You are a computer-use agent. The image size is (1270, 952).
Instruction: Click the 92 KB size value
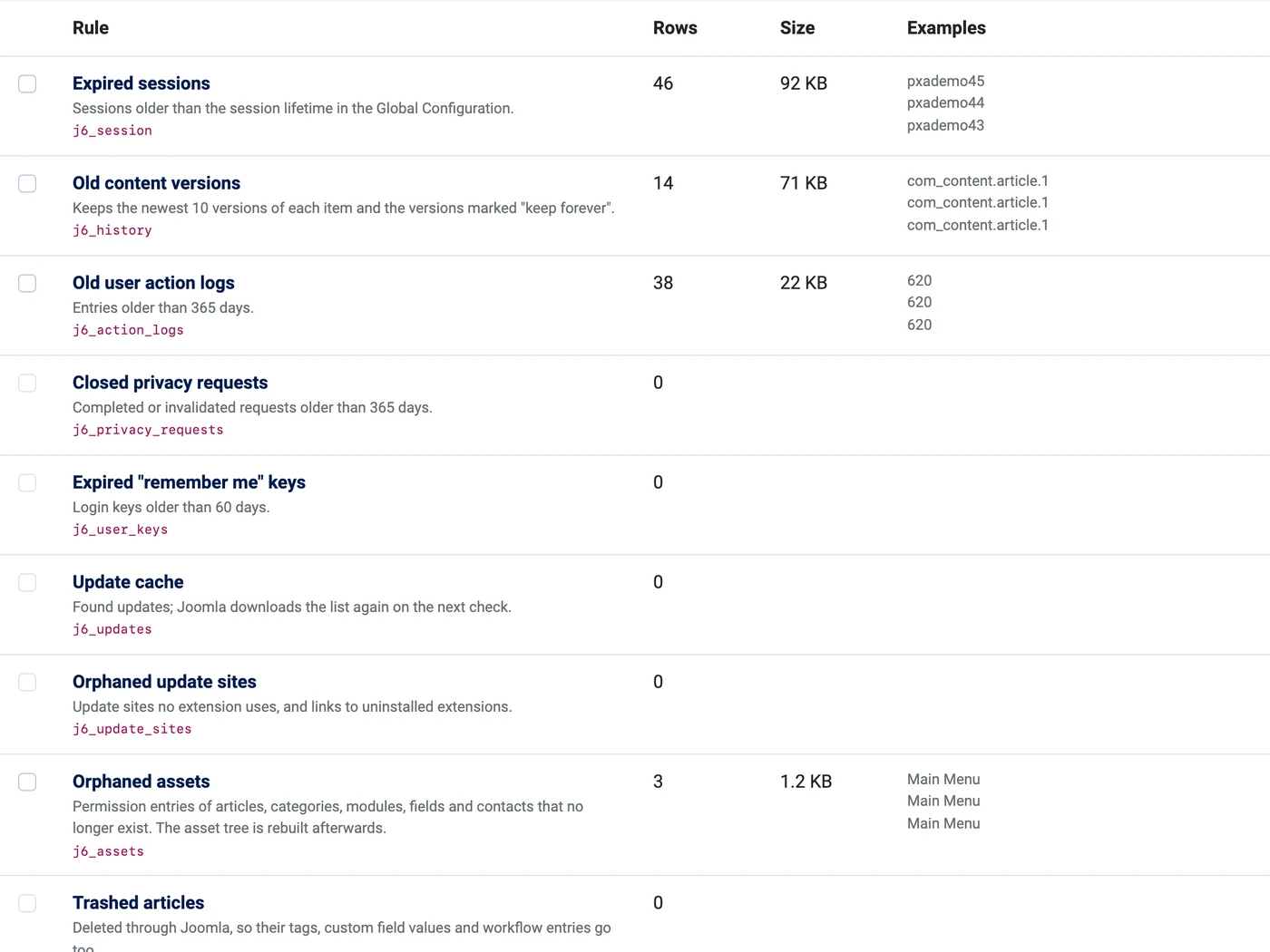click(x=804, y=83)
